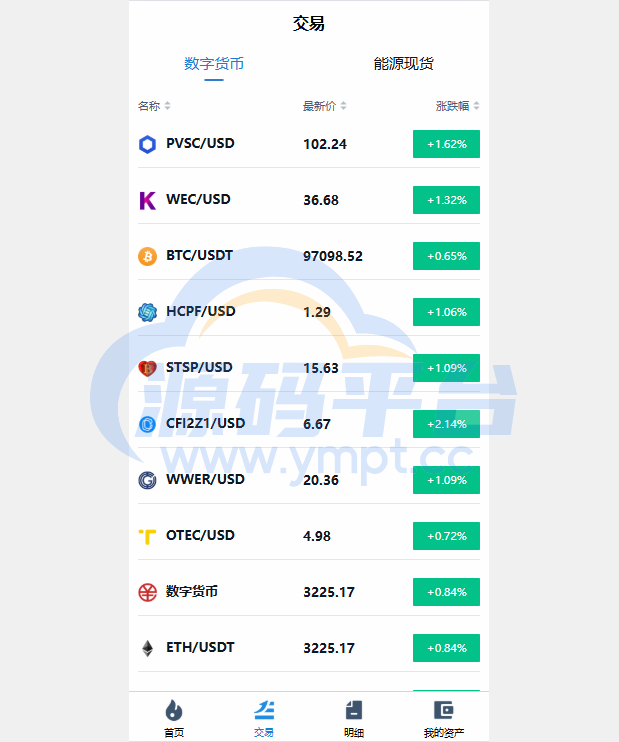The image size is (619, 742).
Task: Click the OTEC yellow T icon
Action: click(x=147, y=536)
